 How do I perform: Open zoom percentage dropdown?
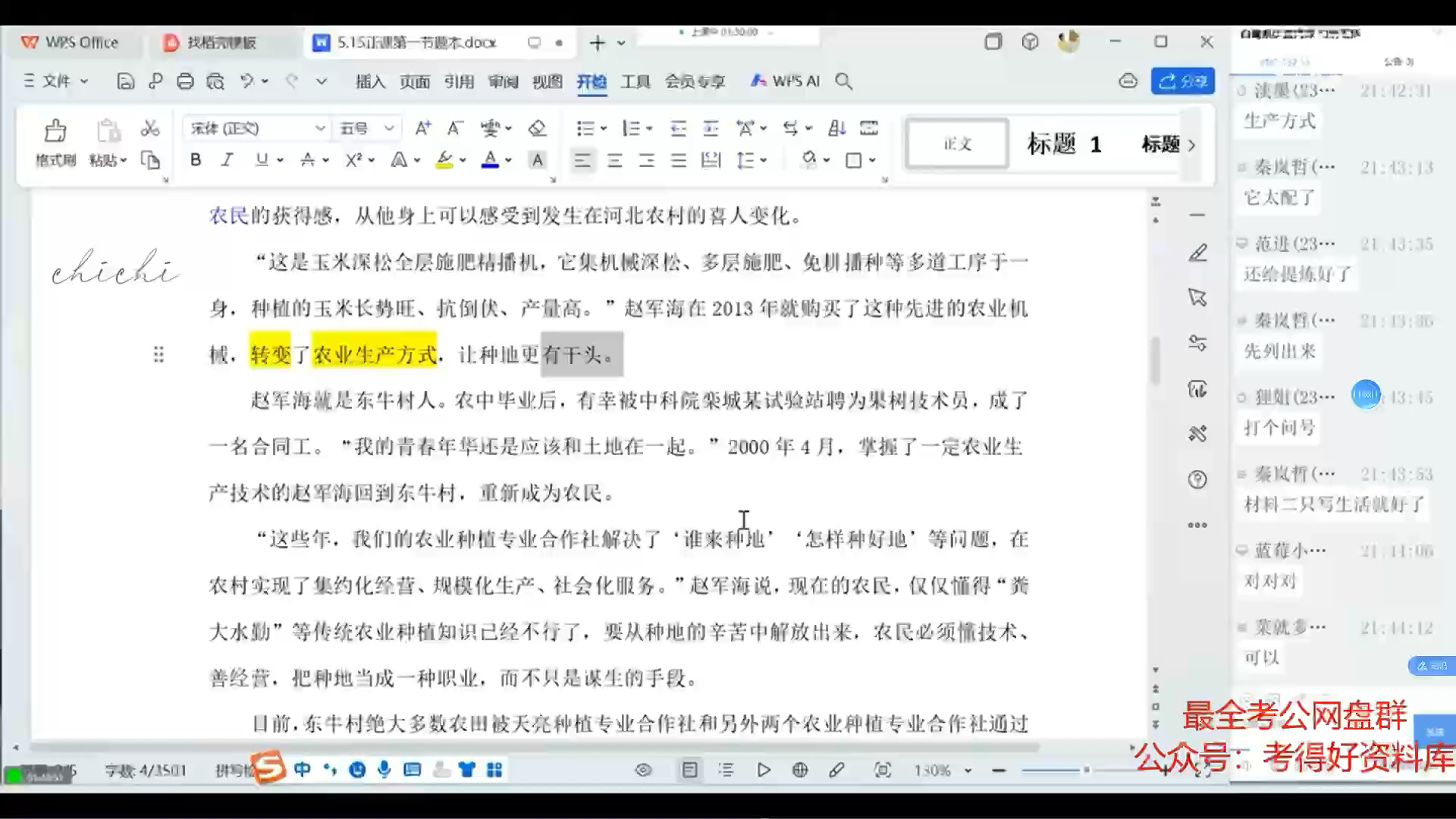[x=968, y=770]
